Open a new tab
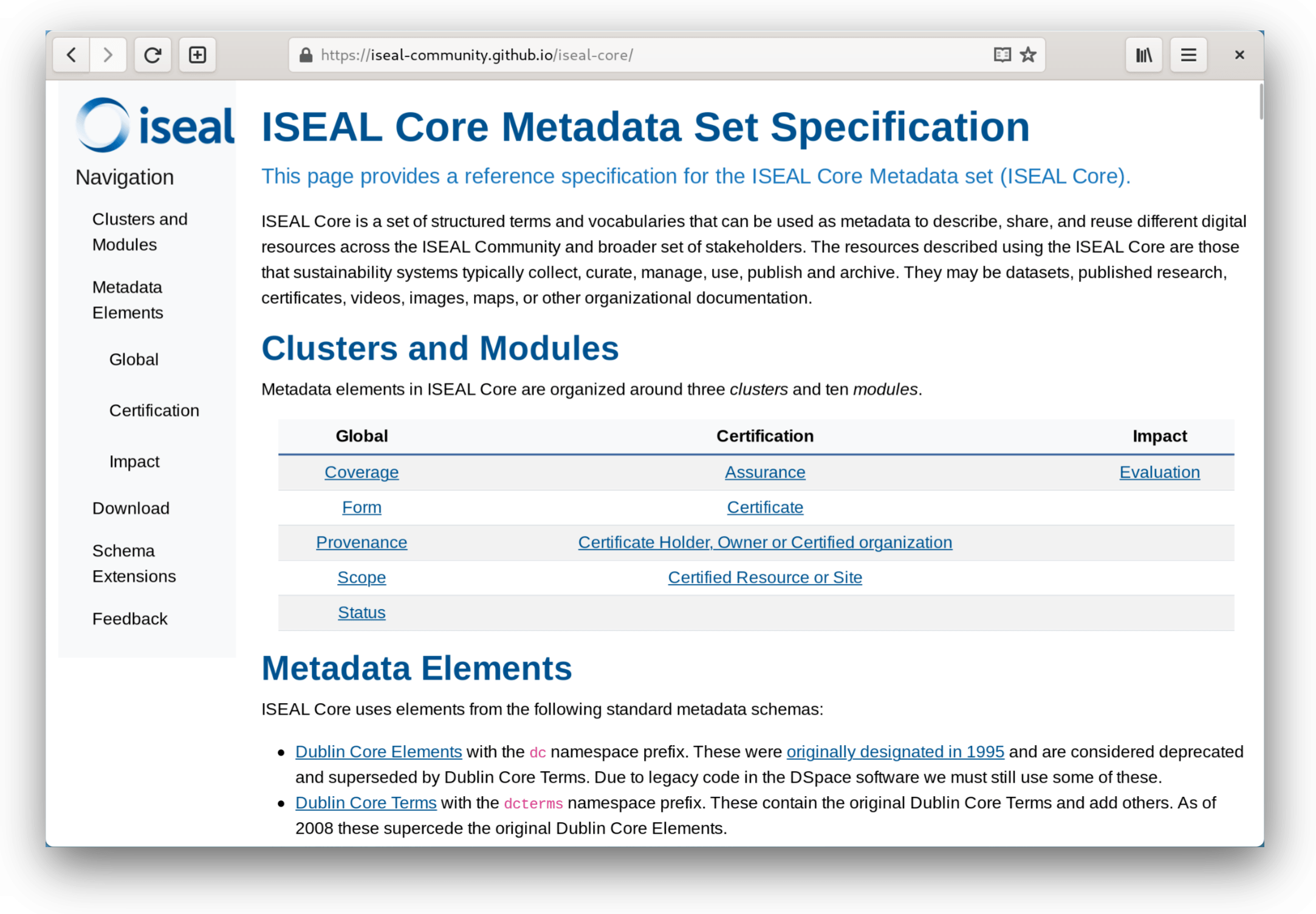1316x914 pixels. (x=197, y=55)
